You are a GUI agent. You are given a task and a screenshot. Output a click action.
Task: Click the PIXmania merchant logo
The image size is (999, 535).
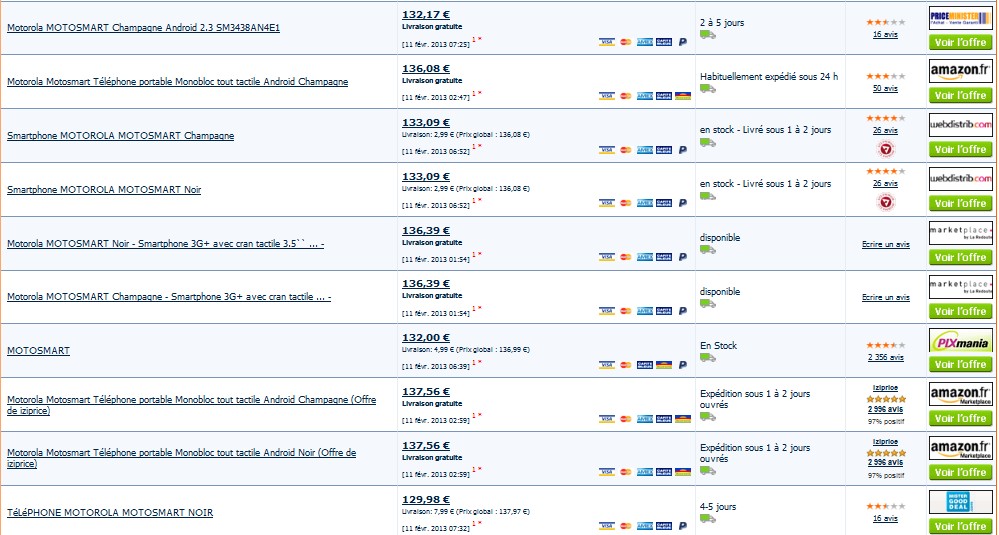(x=960, y=339)
